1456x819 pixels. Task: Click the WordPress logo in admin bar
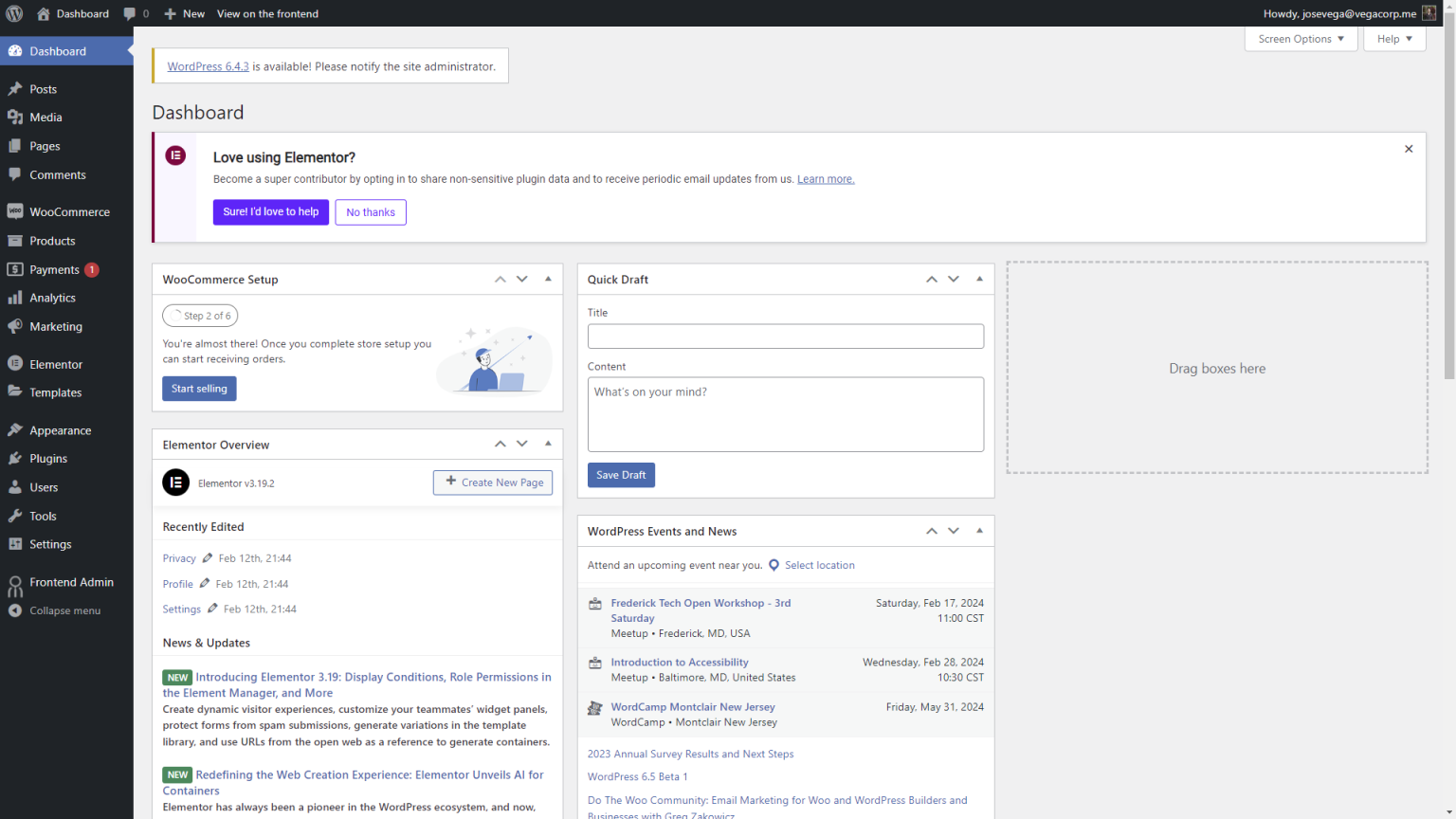coord(14,13)
